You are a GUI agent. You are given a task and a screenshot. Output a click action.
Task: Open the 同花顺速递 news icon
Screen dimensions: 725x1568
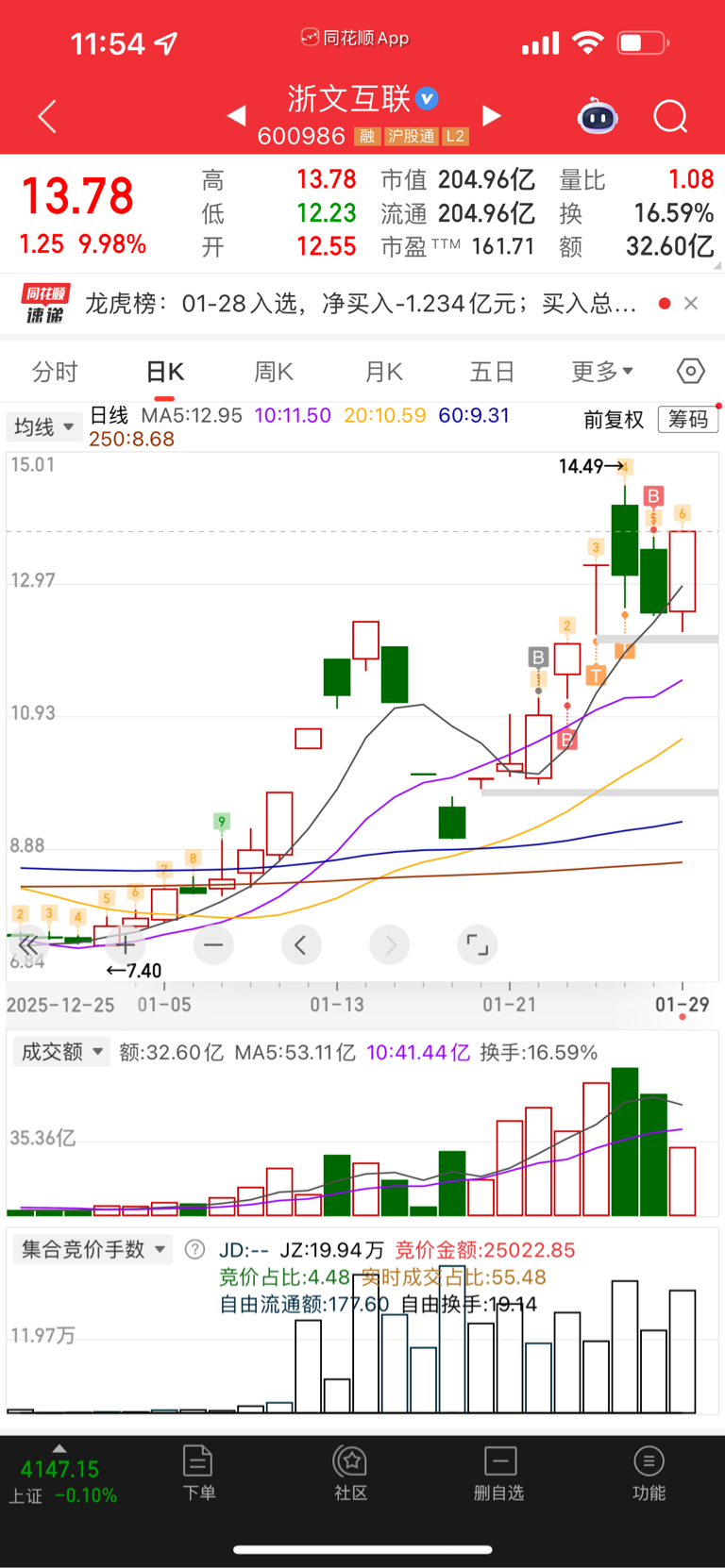(45, 304)
